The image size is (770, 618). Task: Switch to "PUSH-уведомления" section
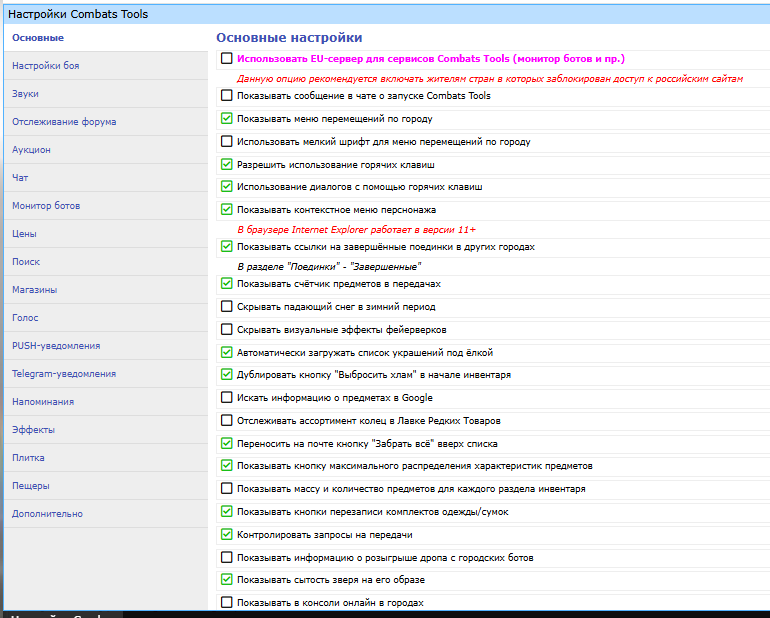(56, 346)
